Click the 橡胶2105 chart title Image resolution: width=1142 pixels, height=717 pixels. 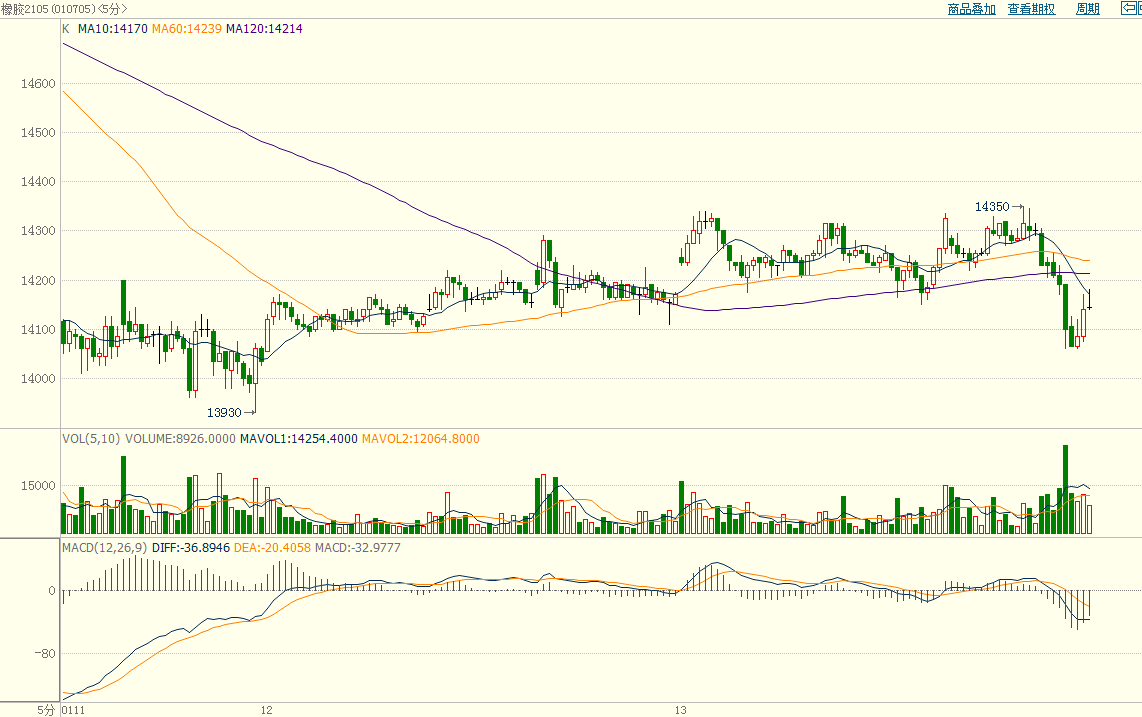pos(27,9)
